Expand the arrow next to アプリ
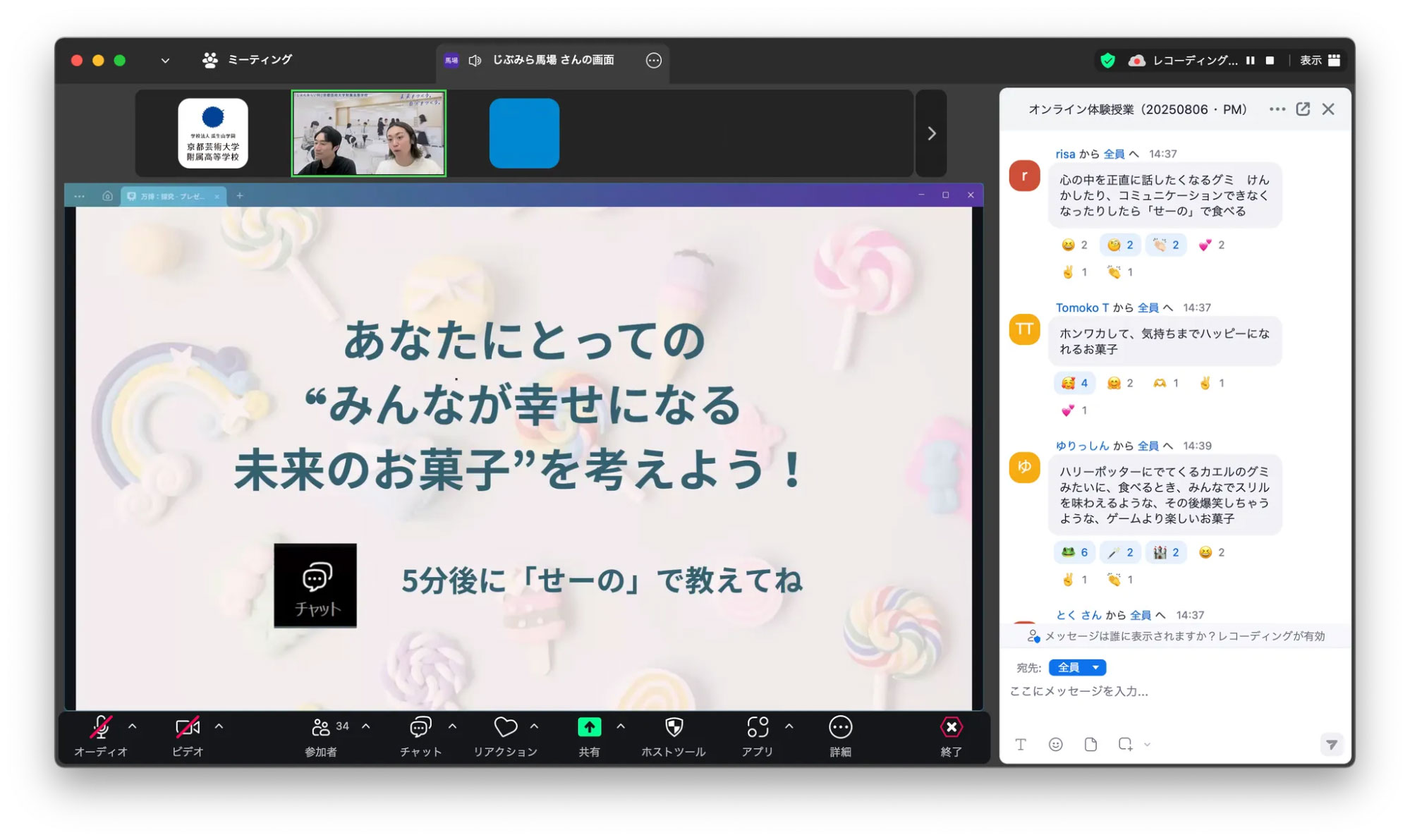Image resolution: width=1410 pixels, height=840 pixels. [789, 726]
